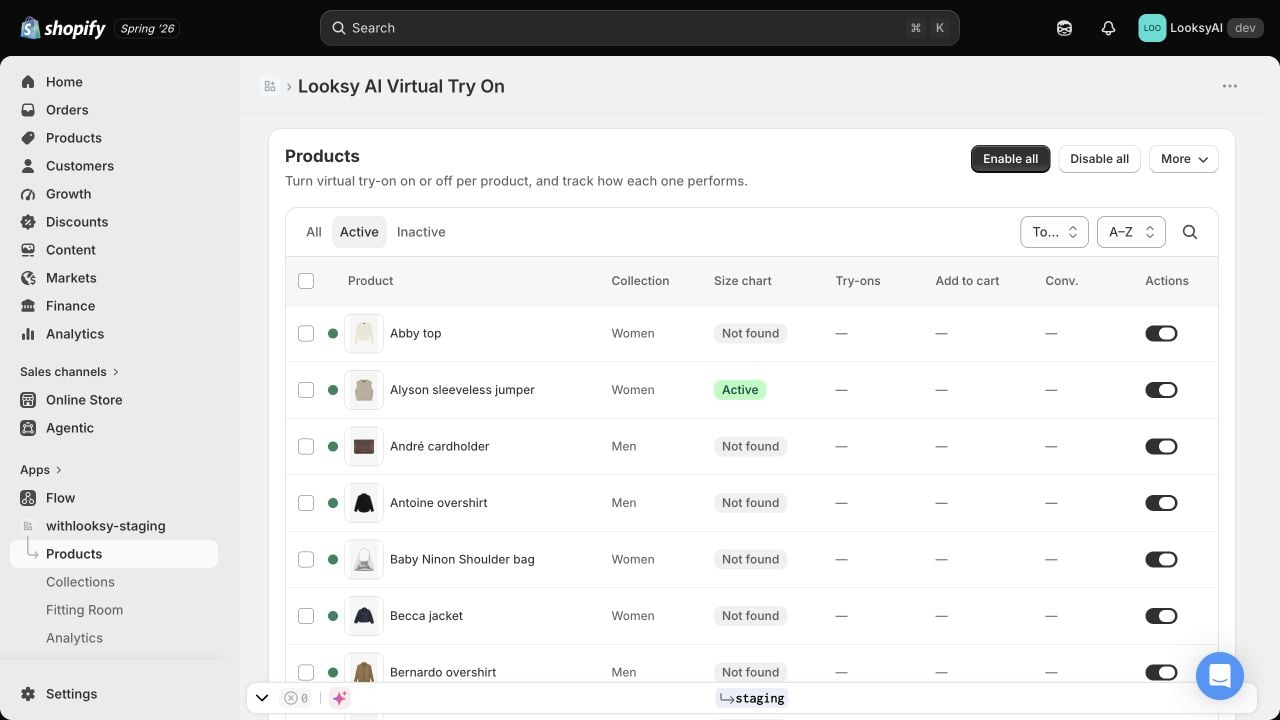Tick the select-all checkbox in table header

[306, 281]
